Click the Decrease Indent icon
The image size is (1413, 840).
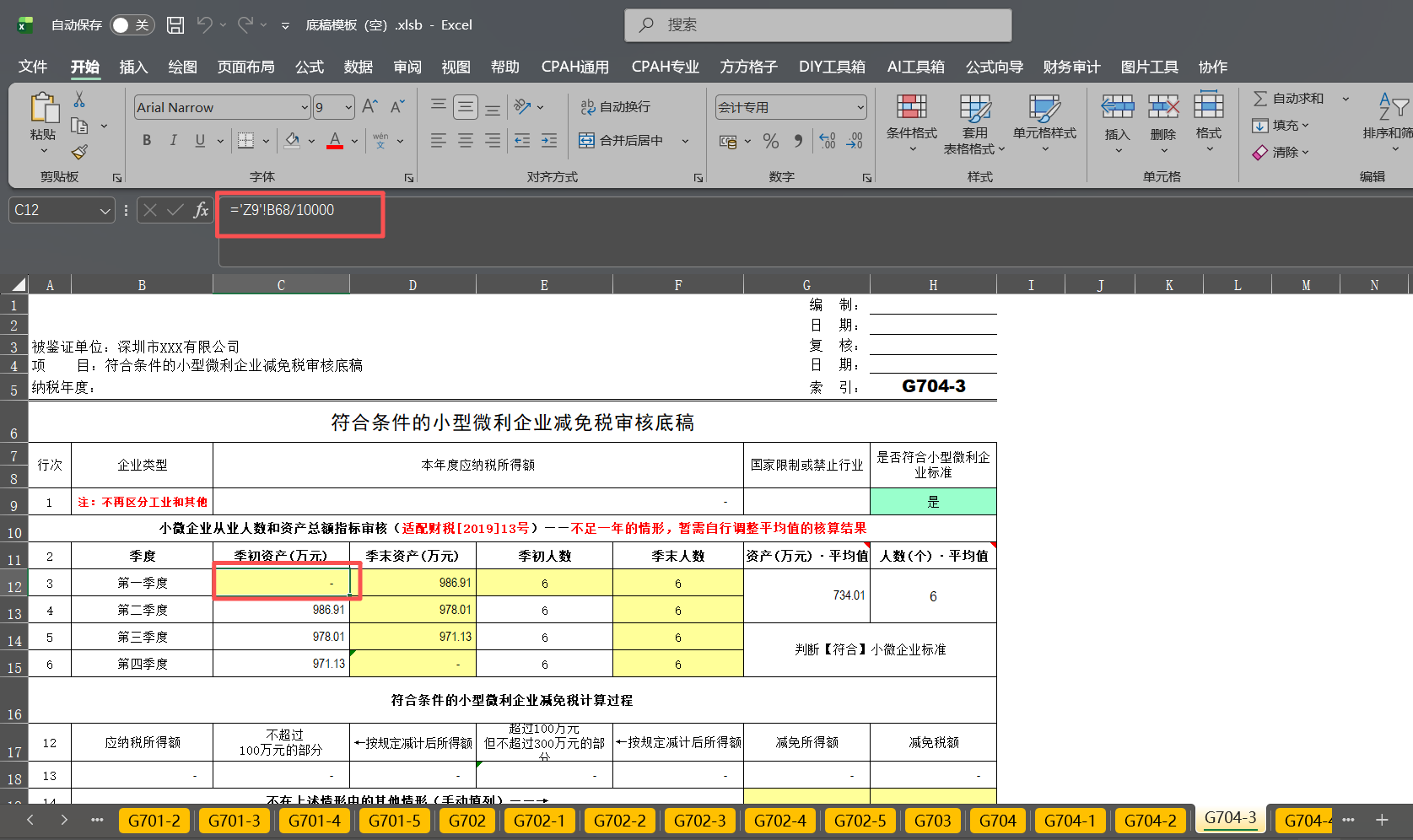click(x=522, y=140)
